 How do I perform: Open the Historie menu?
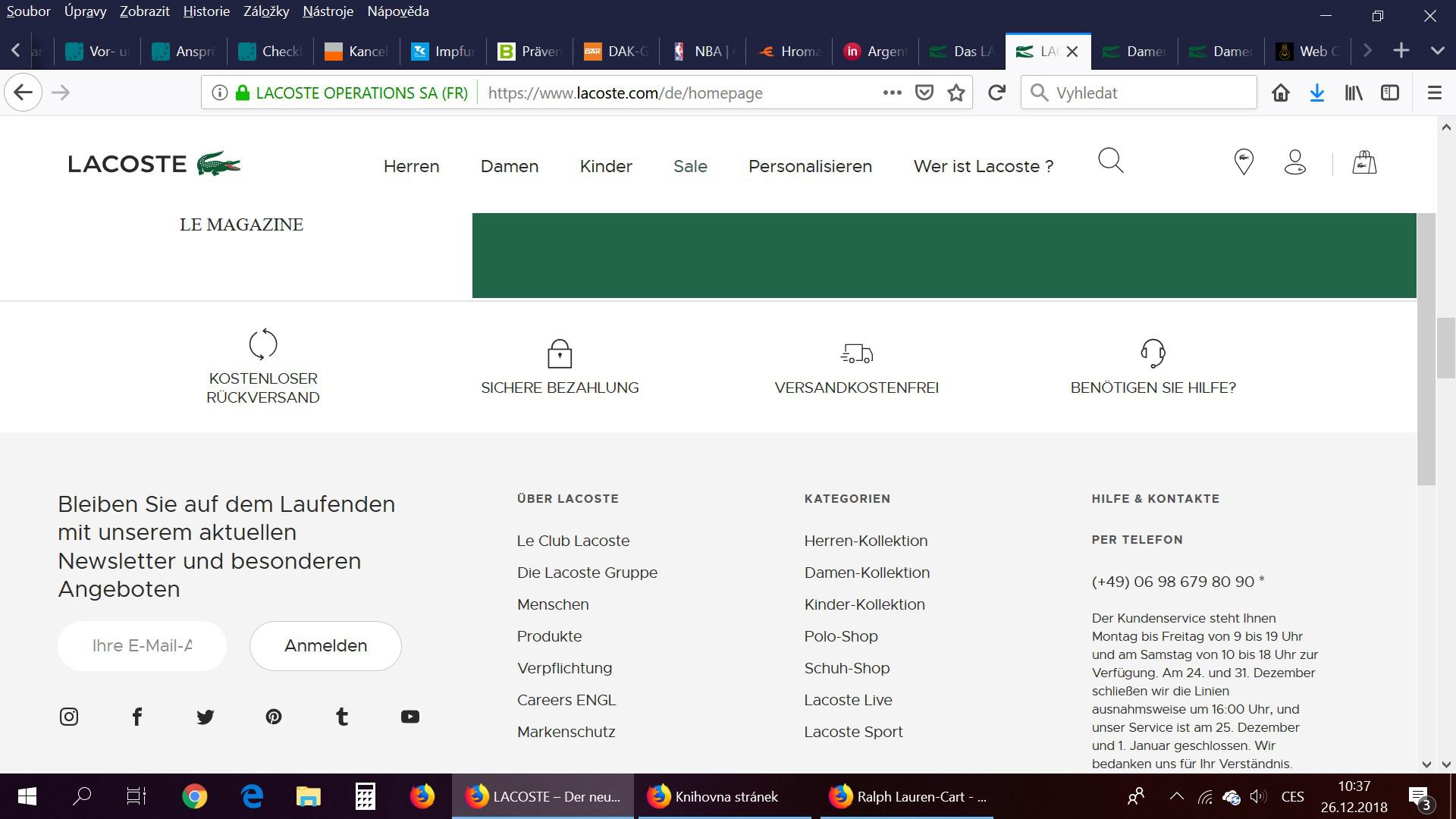pos(206,11)
